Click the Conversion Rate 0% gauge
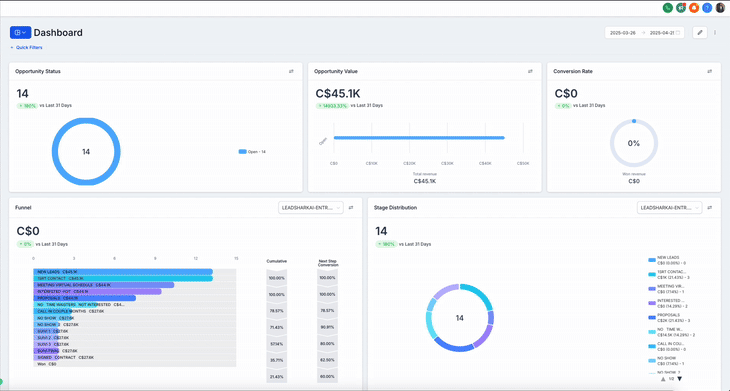This screenshot has width=730, height=391. tap(634, 143)
